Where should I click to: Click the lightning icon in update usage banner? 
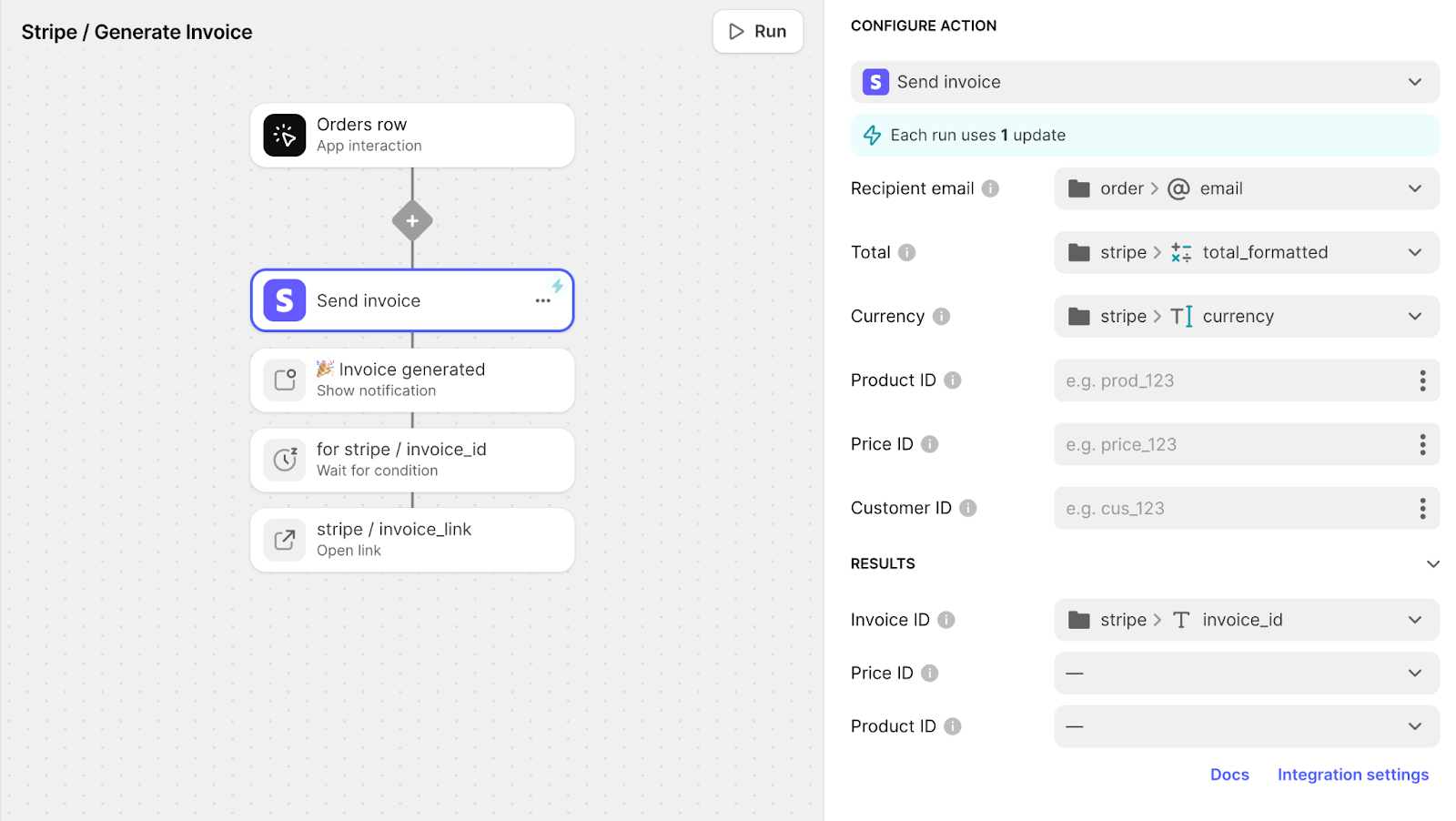(872, 135)
